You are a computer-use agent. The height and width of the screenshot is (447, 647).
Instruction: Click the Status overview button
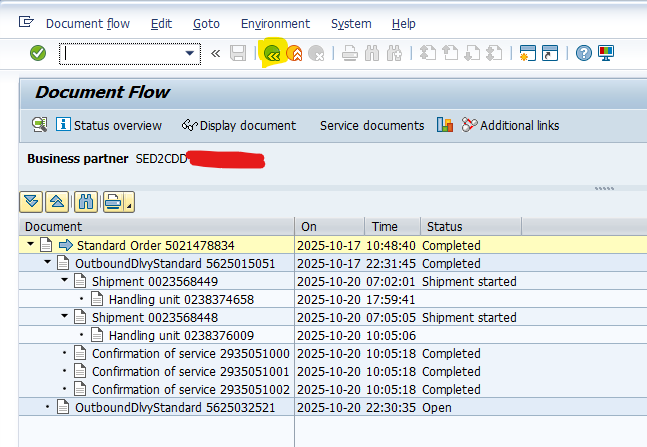(x=109, y=125)
